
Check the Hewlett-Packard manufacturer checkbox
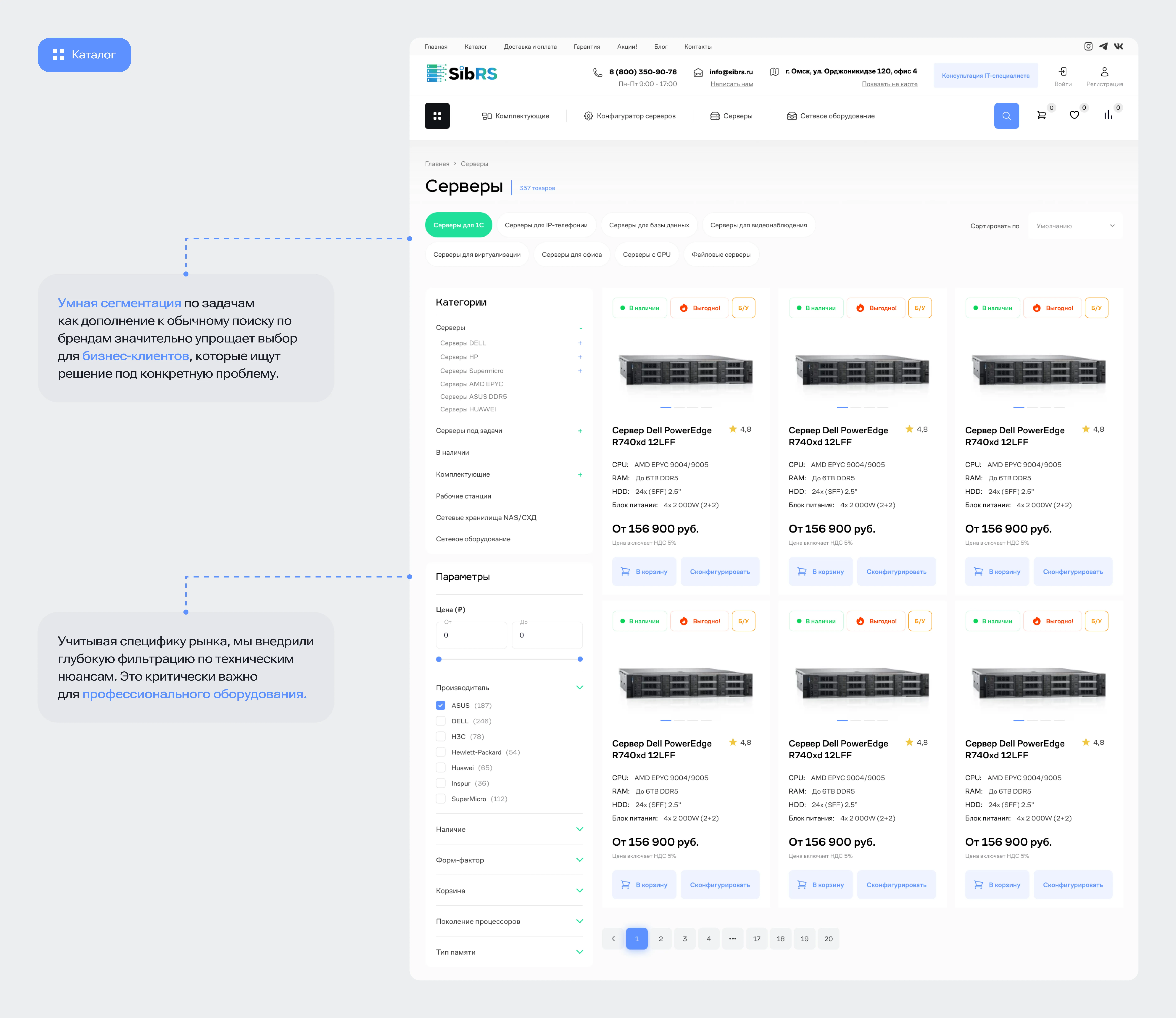[x=441, y=752]
